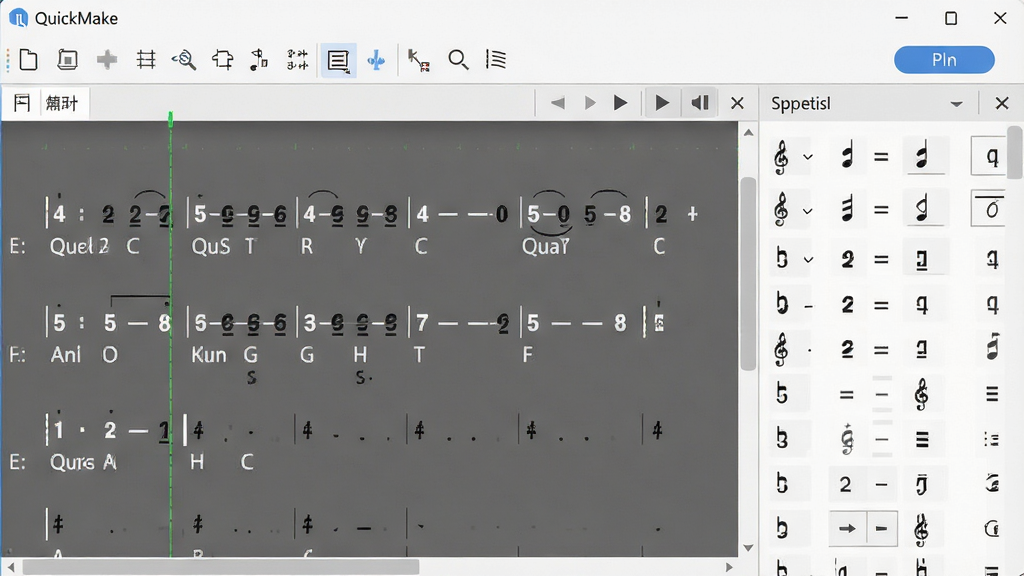Click the right arrow button in panel

[x=847, y=528]
